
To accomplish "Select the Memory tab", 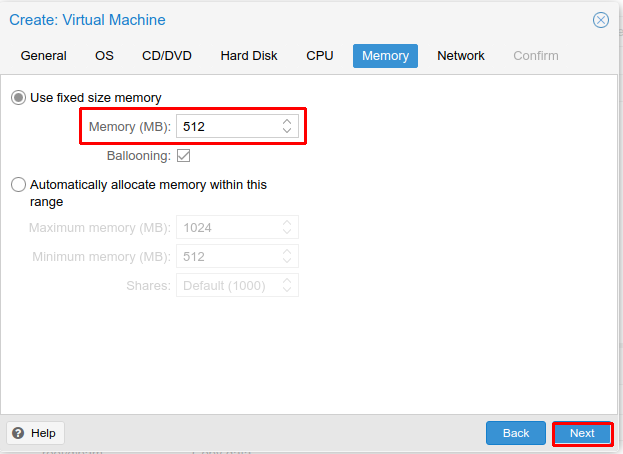I will [385, 56].
